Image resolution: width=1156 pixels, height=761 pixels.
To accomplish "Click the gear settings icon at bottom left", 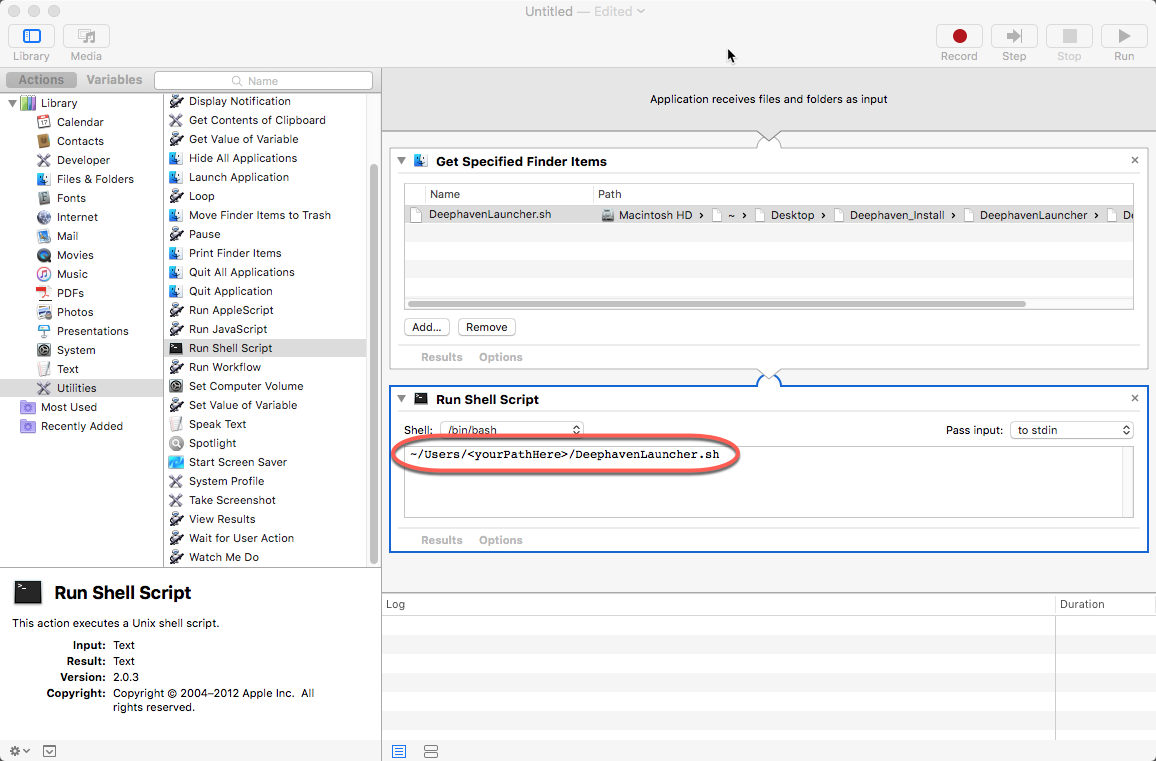I will point(19,751).
